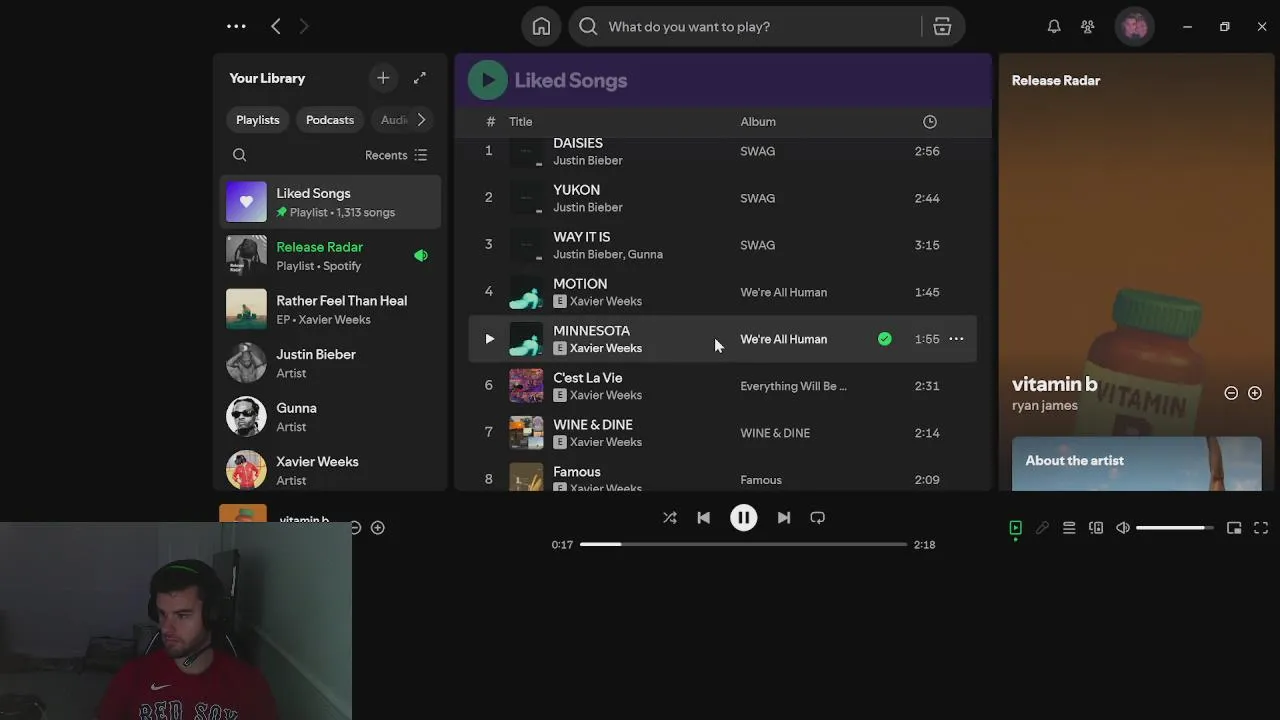Toggle the green liked checkmark on MINNESOTA
Screen dimensions: 1280x720
[885, 339]
